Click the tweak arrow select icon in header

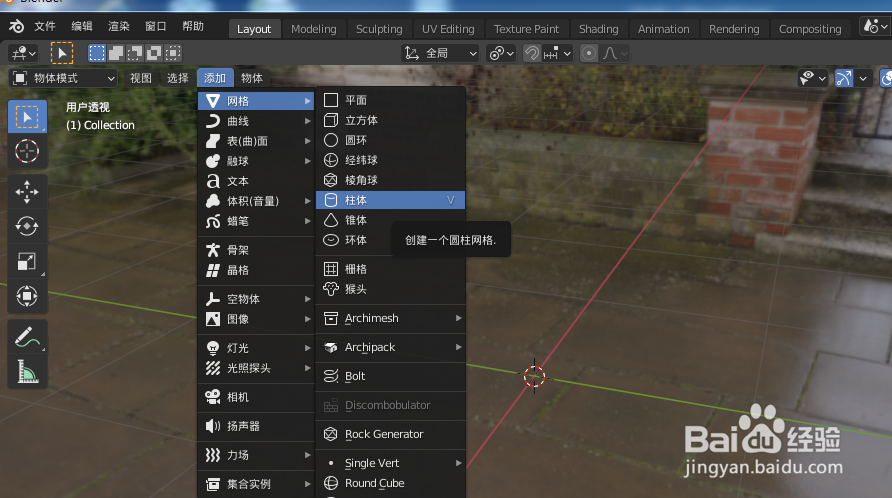[61, 53]
